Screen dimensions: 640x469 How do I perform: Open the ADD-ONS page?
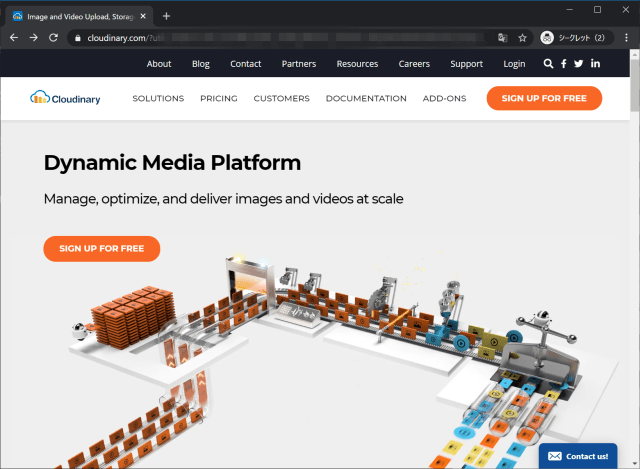click(444, 98)
